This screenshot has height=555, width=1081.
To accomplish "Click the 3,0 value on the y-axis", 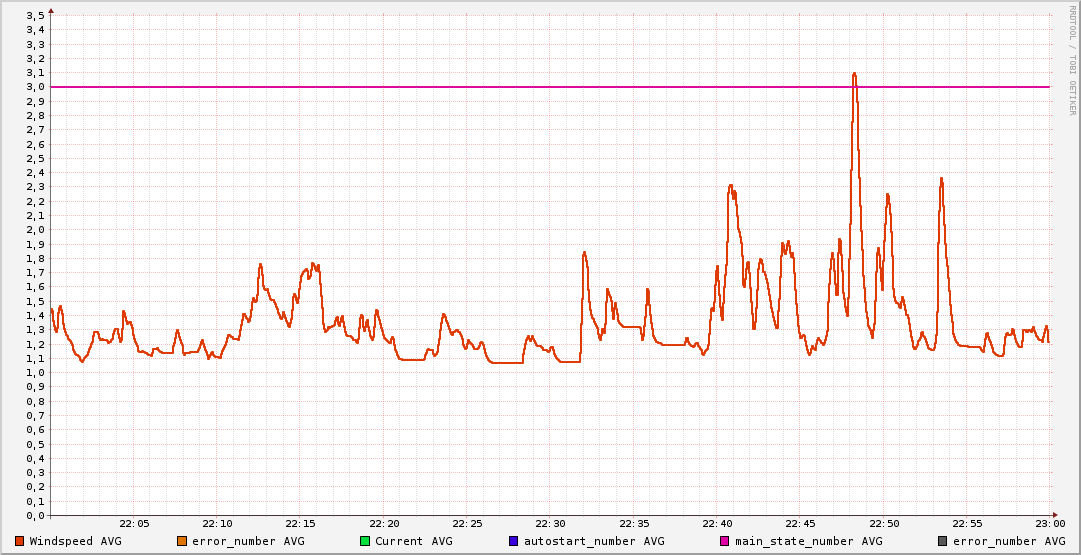I will (35, 87).
